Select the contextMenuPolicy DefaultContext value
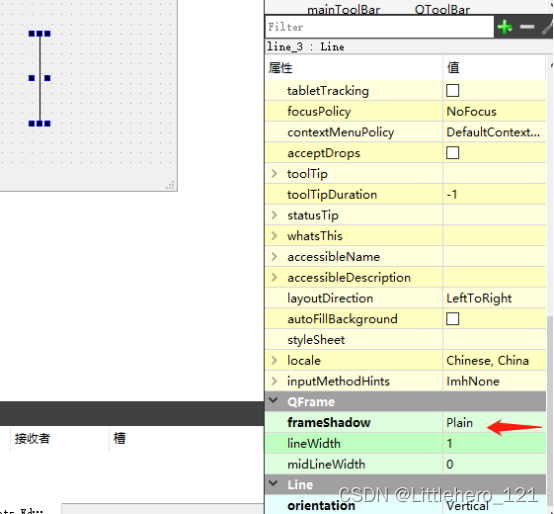The height and width of the screenshot is (514, 554). 493,132
